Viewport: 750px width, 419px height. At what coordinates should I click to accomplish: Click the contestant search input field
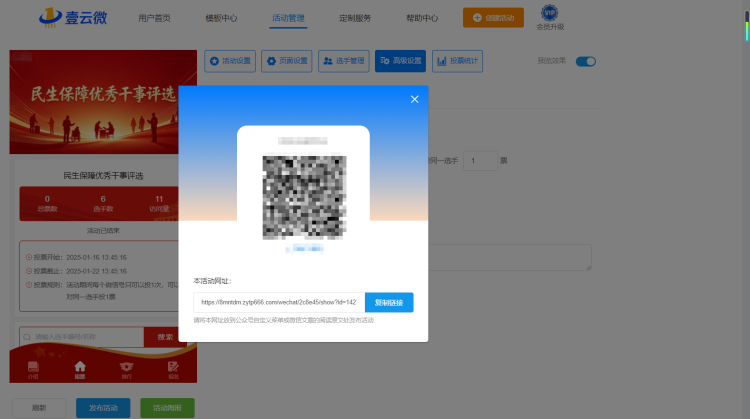(x=82, y=337)
